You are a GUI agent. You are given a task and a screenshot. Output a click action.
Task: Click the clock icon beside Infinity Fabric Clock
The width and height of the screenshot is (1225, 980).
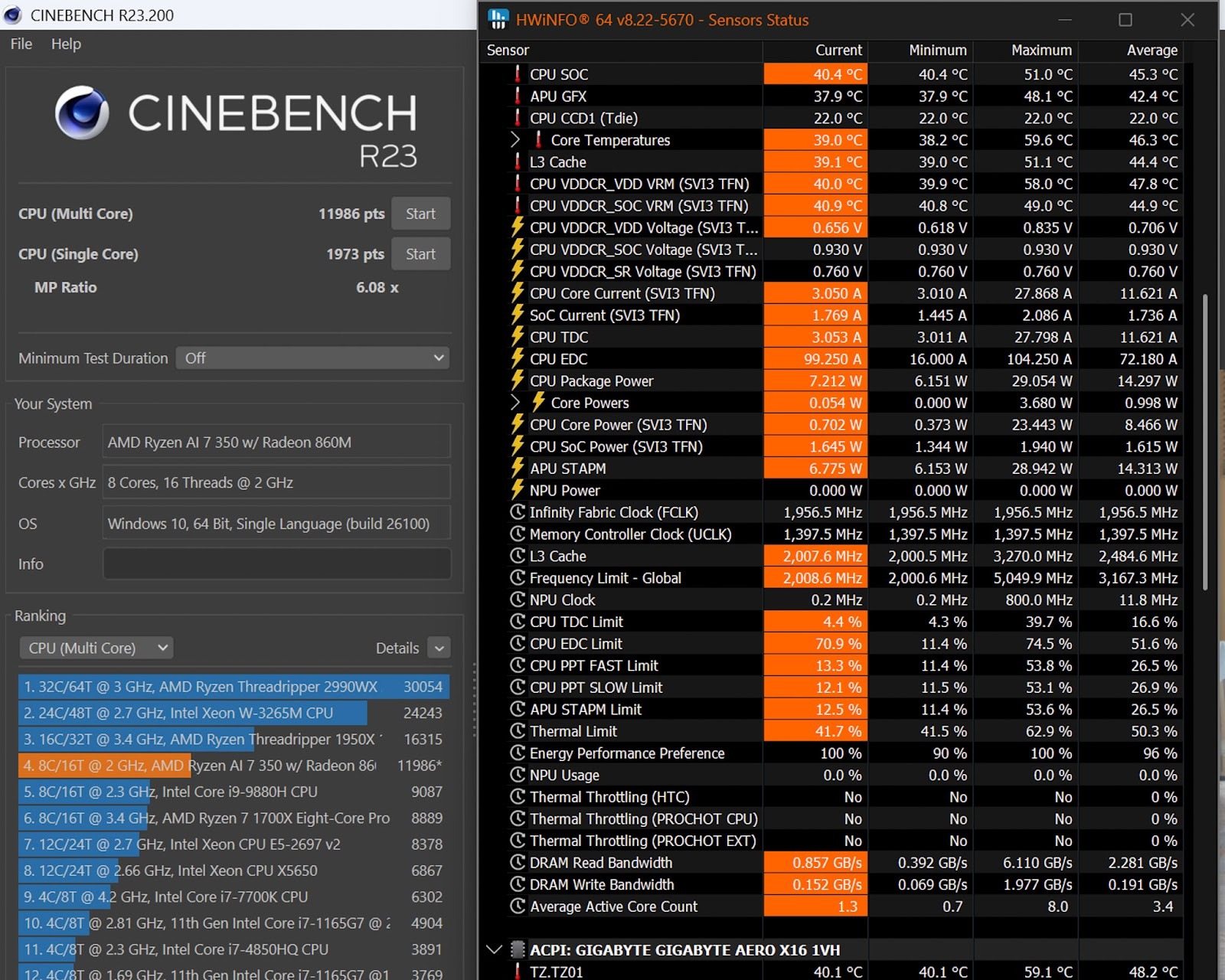(518, 512)
